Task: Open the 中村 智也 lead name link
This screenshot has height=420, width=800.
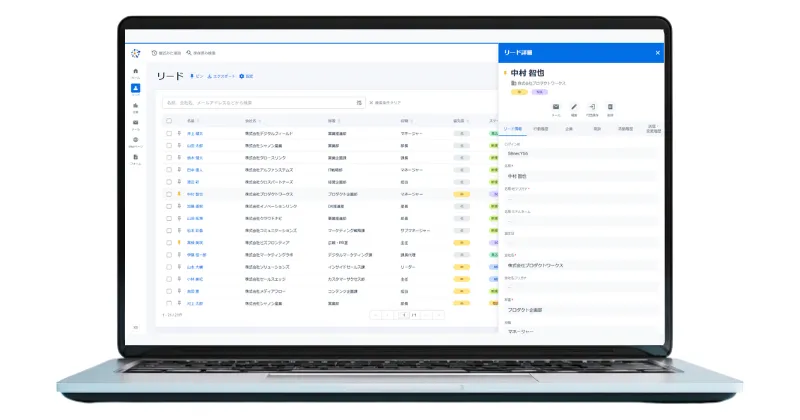Action: point(195,194)
